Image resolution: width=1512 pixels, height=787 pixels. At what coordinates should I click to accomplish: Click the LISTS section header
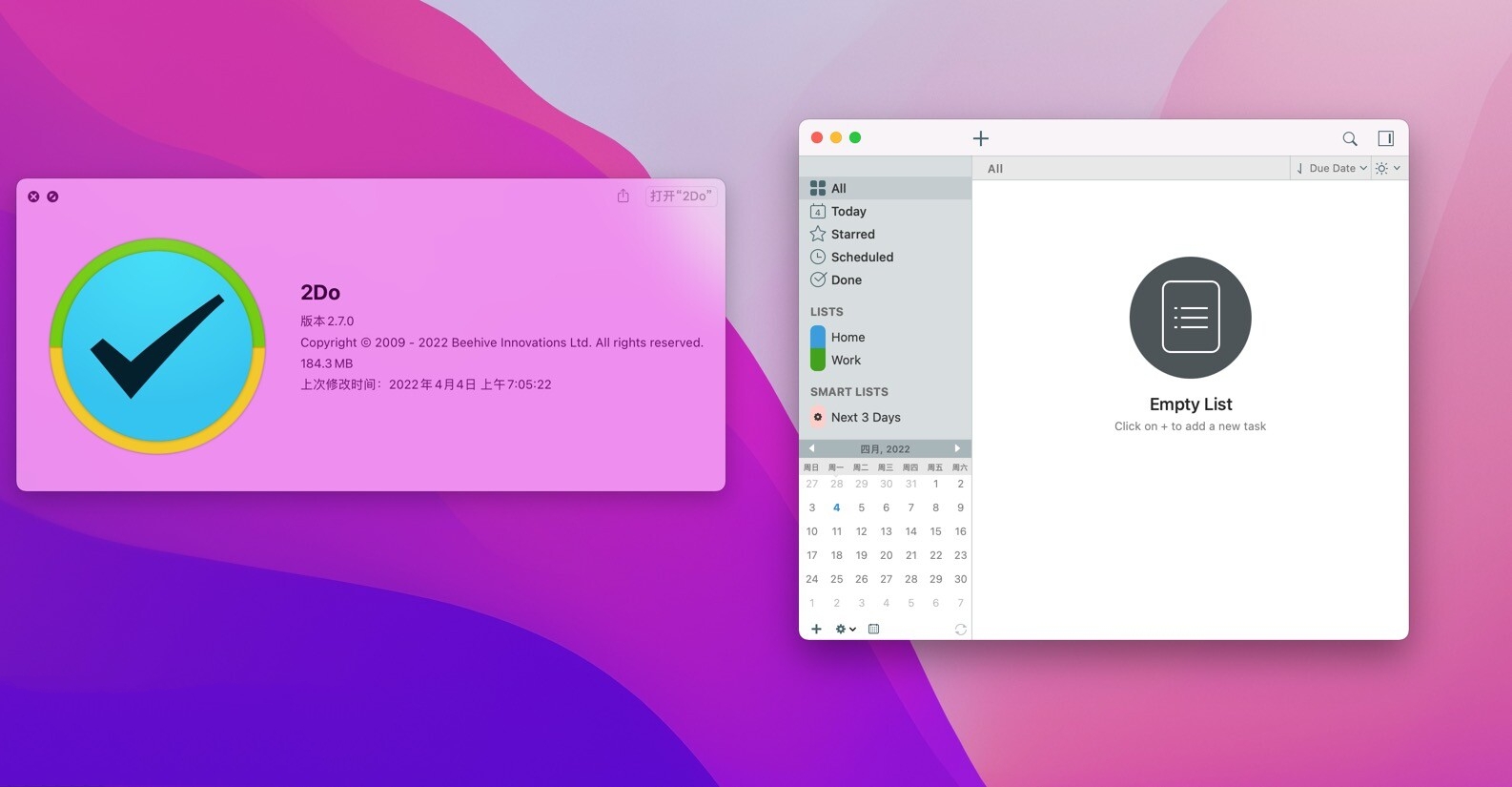tap(827, 312)
